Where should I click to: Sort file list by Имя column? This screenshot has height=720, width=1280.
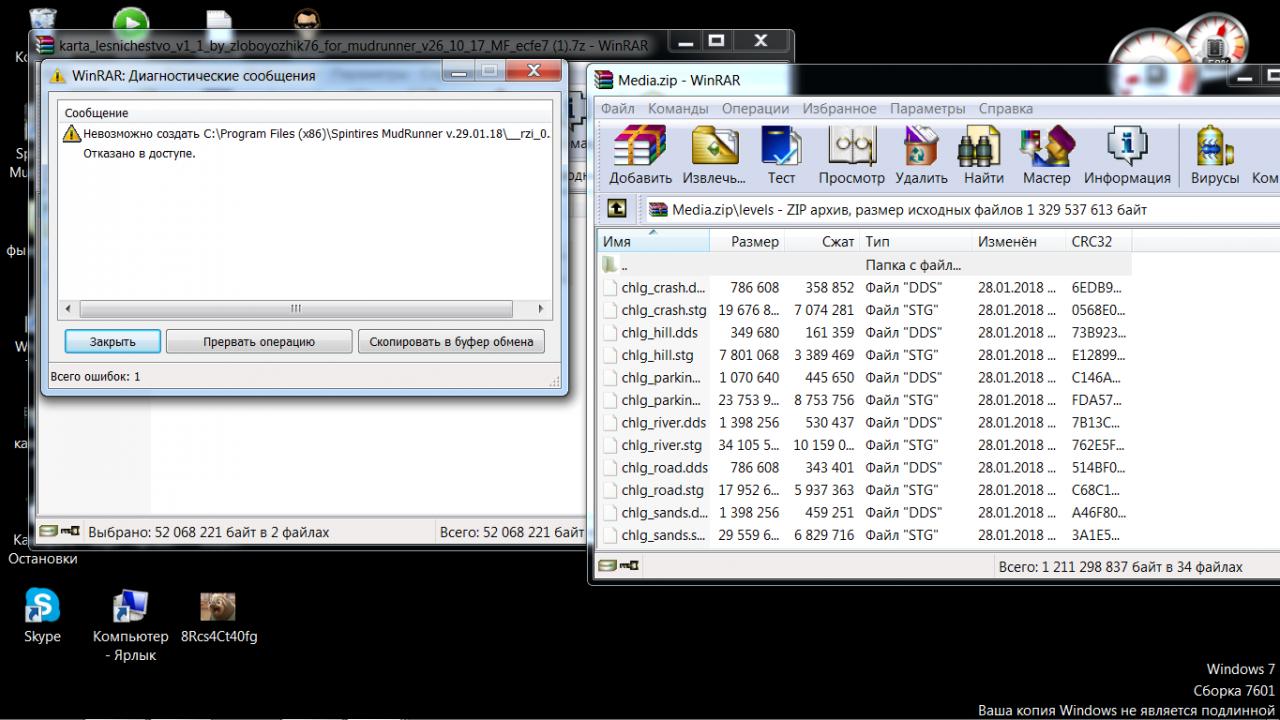click(654, 241)
